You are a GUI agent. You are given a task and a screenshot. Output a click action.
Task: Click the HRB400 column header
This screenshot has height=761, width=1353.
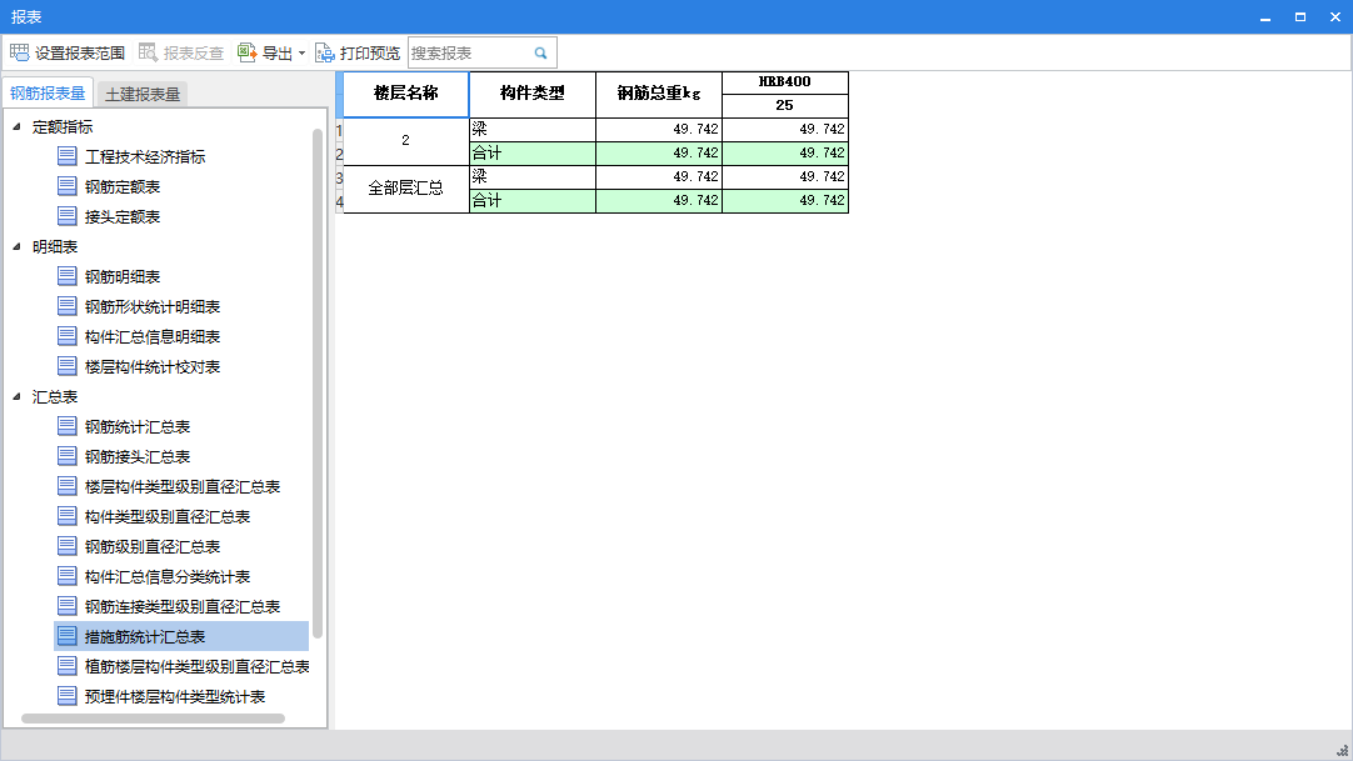pyautogui.click(x=785, y=83)
